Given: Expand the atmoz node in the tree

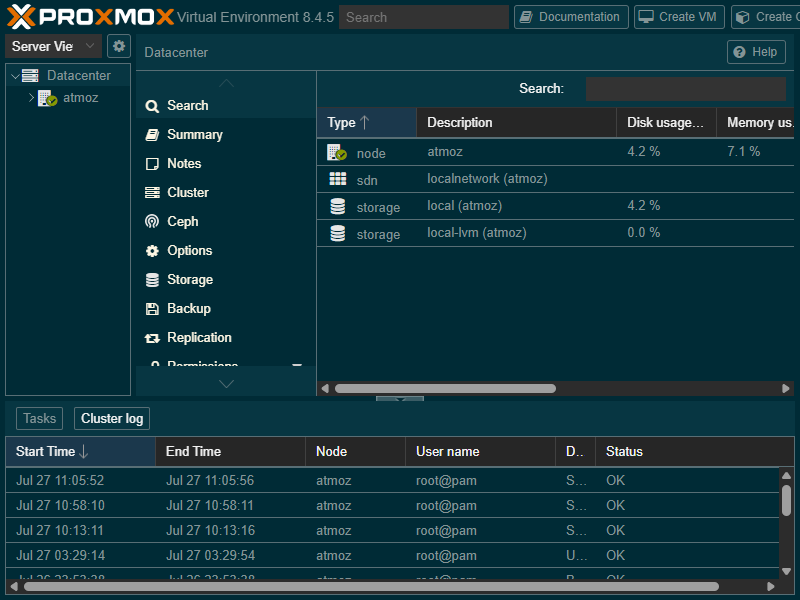Looking at the screenshot, I should (x=29, y=97).
